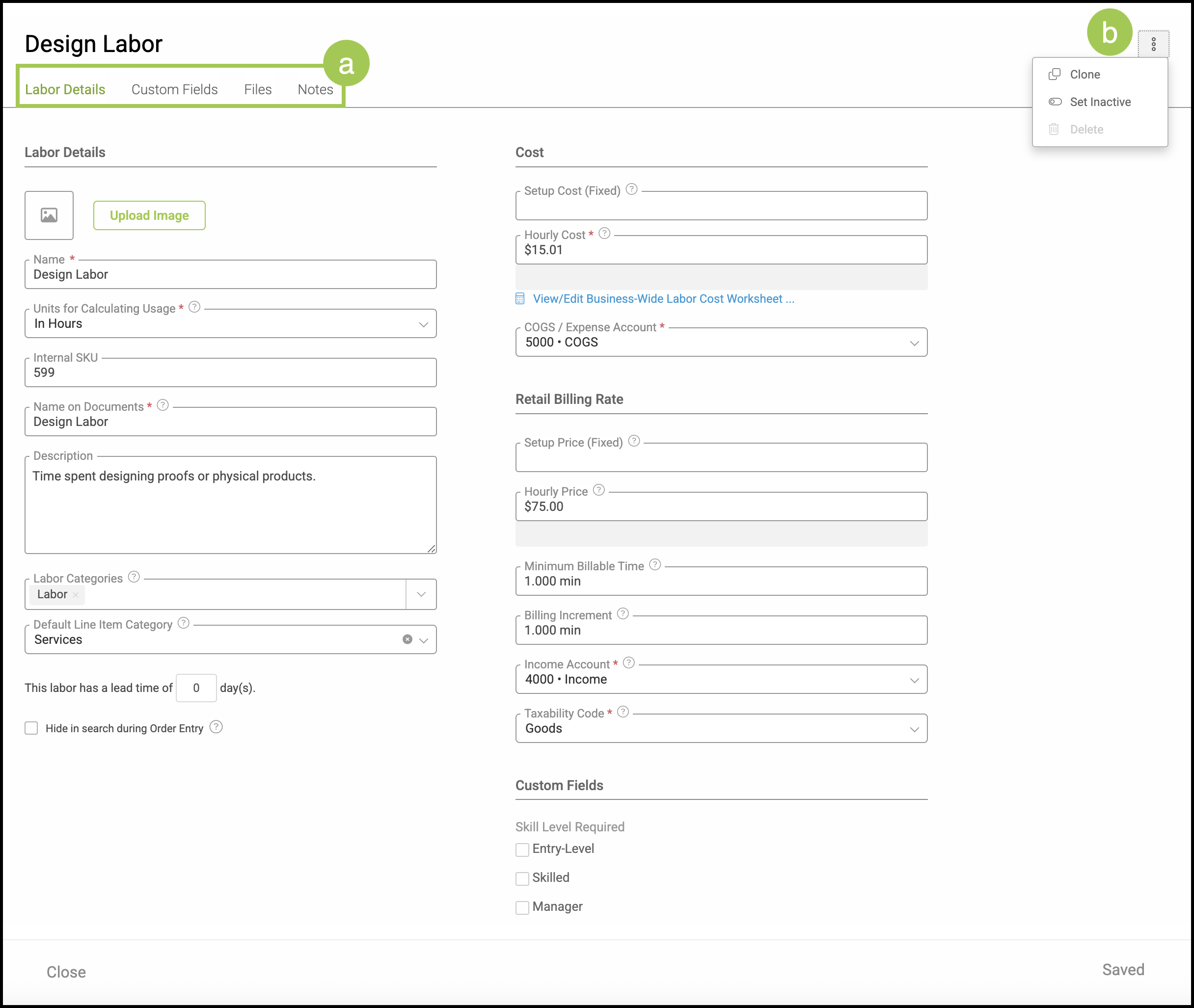Enable Hide in search during Order Entry
Image resolution: width=1194 pixels, height=1008 pixels.
tap(31, 728)
